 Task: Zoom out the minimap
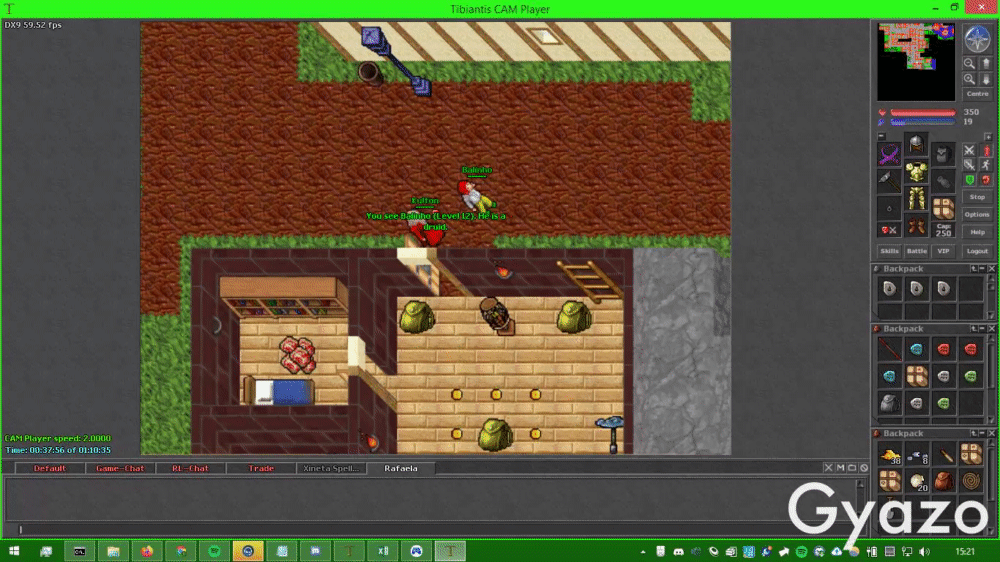coord(969,63)
